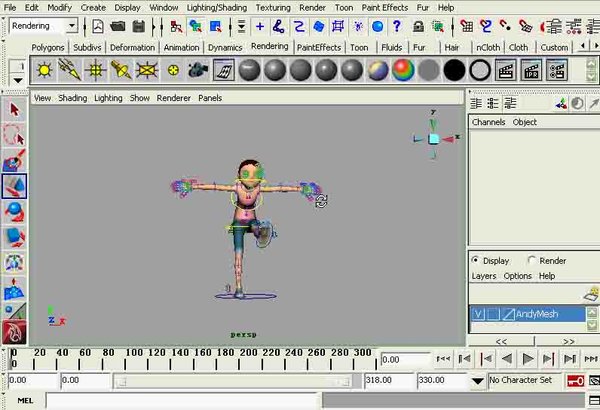Select the Render radio button

[531, 260]
